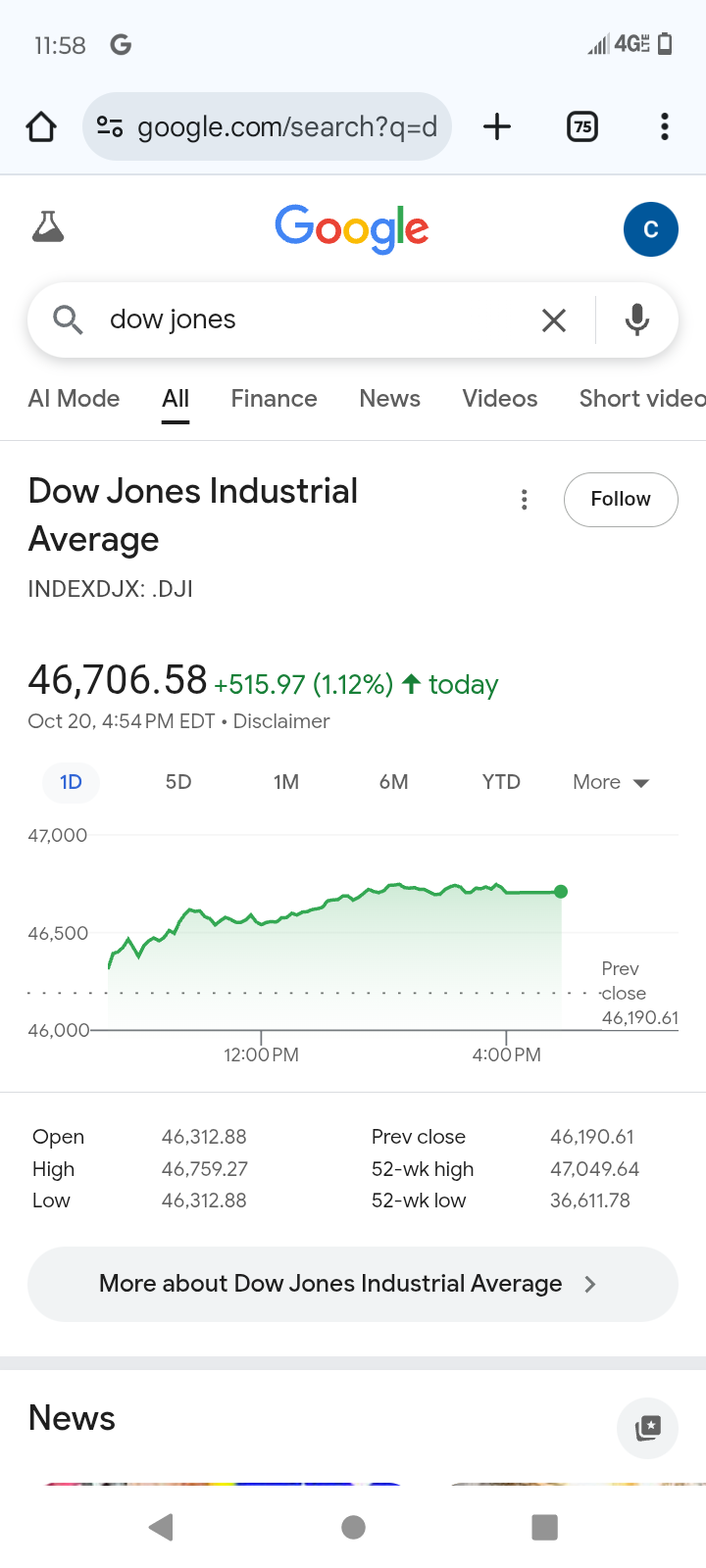
Task: Expand More about Dow Jones Industrial Average
Action: 352,1284
